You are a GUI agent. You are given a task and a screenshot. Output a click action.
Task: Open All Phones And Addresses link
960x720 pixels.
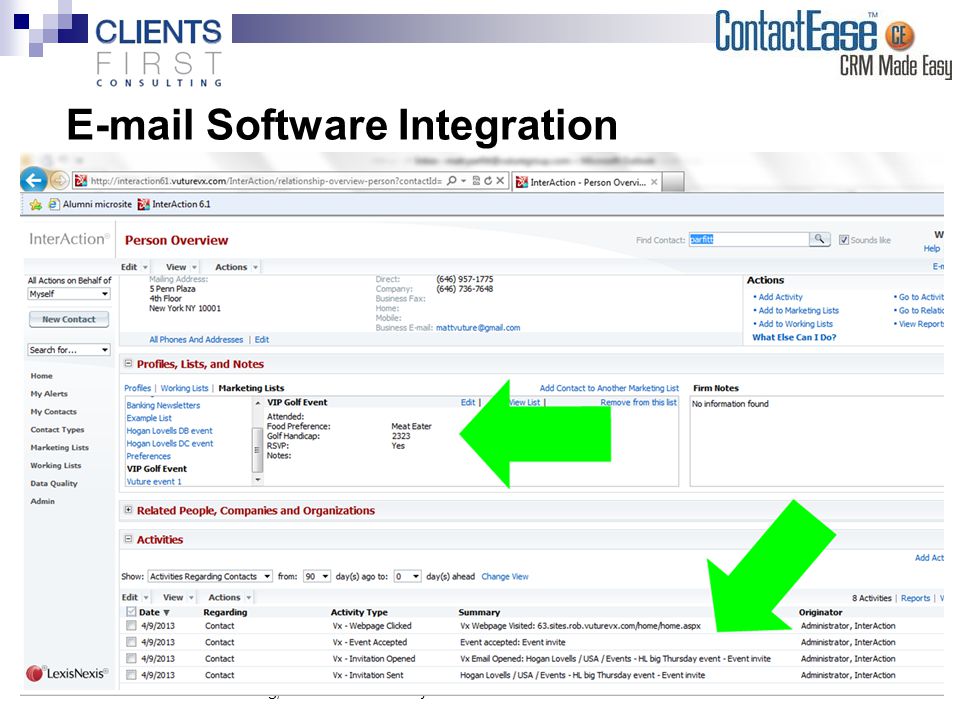point(196,339)
